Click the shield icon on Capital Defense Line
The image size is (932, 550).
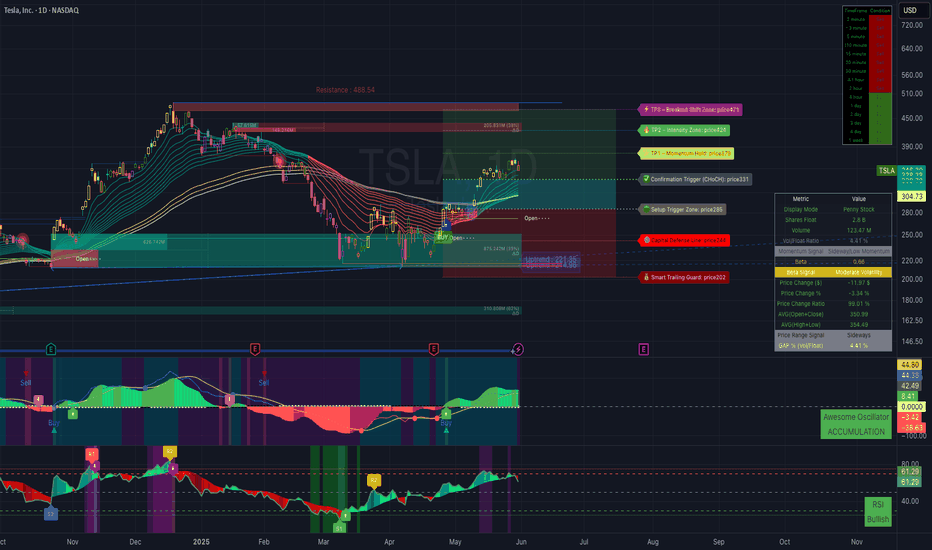click(x=647, y=240)
